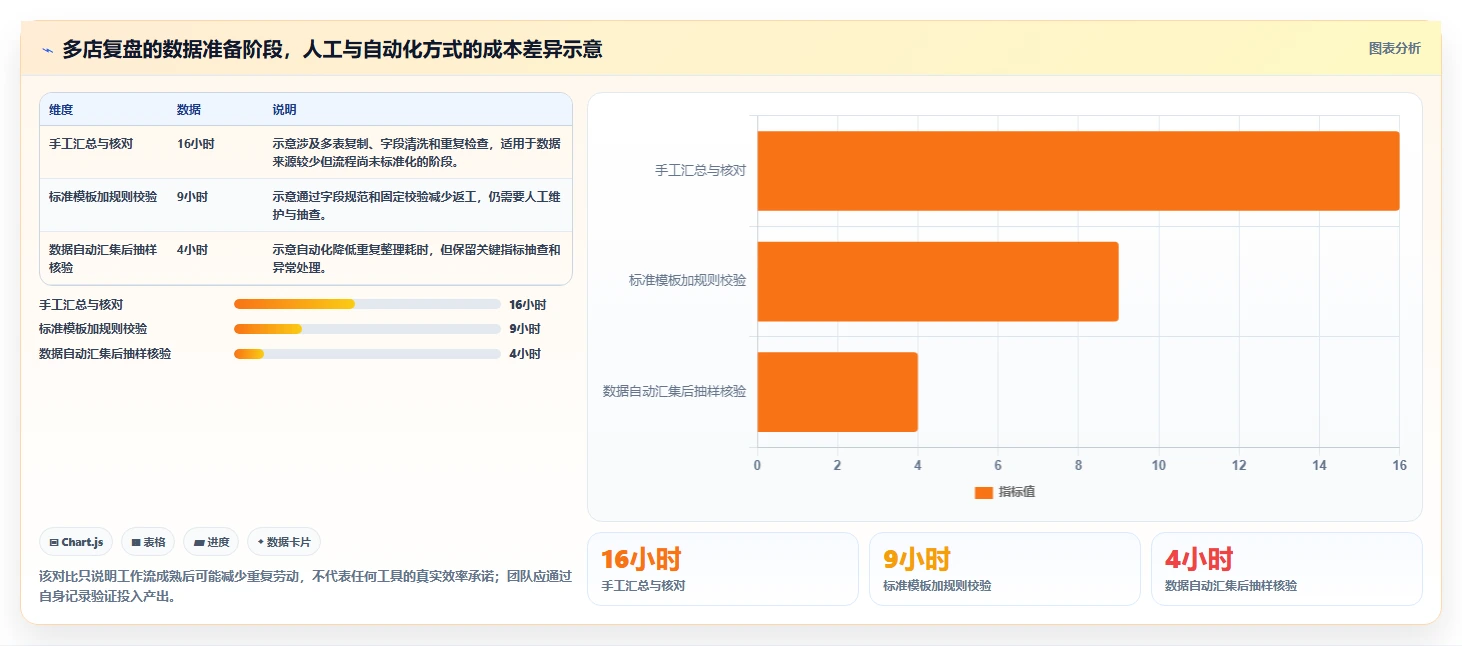Click the 数据卡片 tag chip

pyautogui.click(x=284, y=542)
